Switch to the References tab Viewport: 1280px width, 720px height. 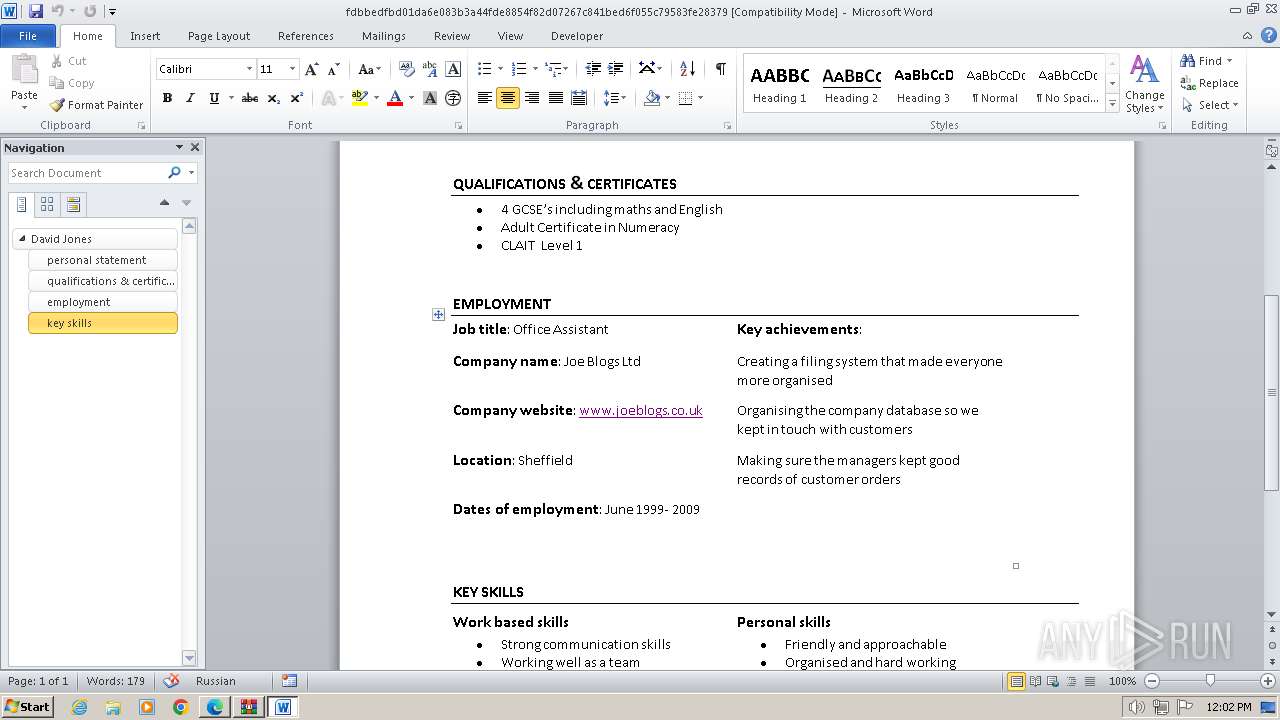[306, 36]
